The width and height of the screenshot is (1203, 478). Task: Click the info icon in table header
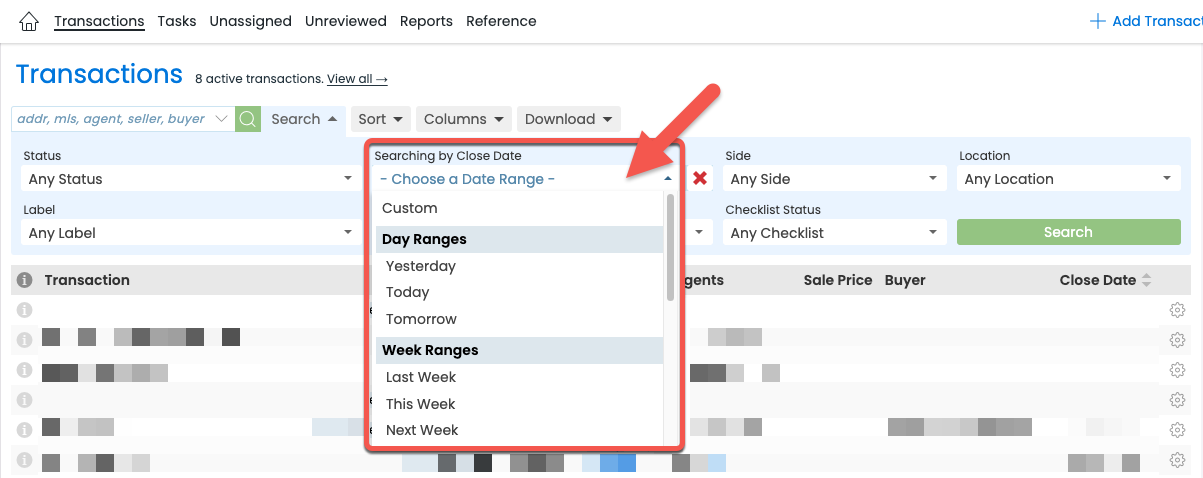point(25,280)
